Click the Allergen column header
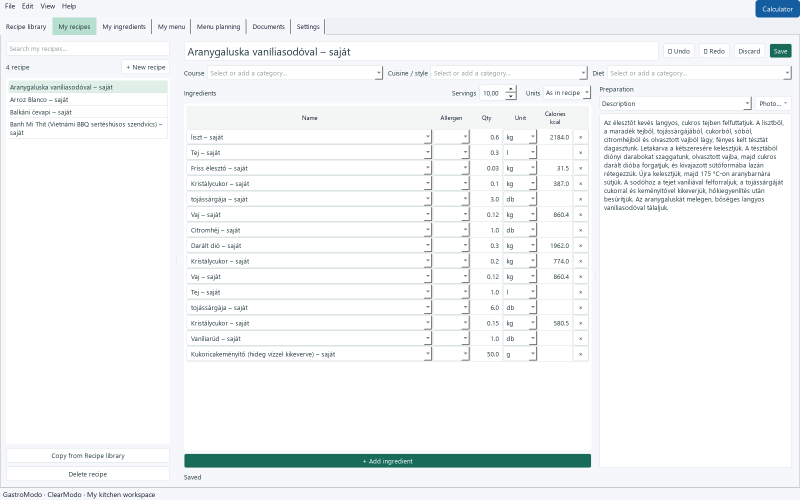Screen dimensions: 800x500 point(451,118)
